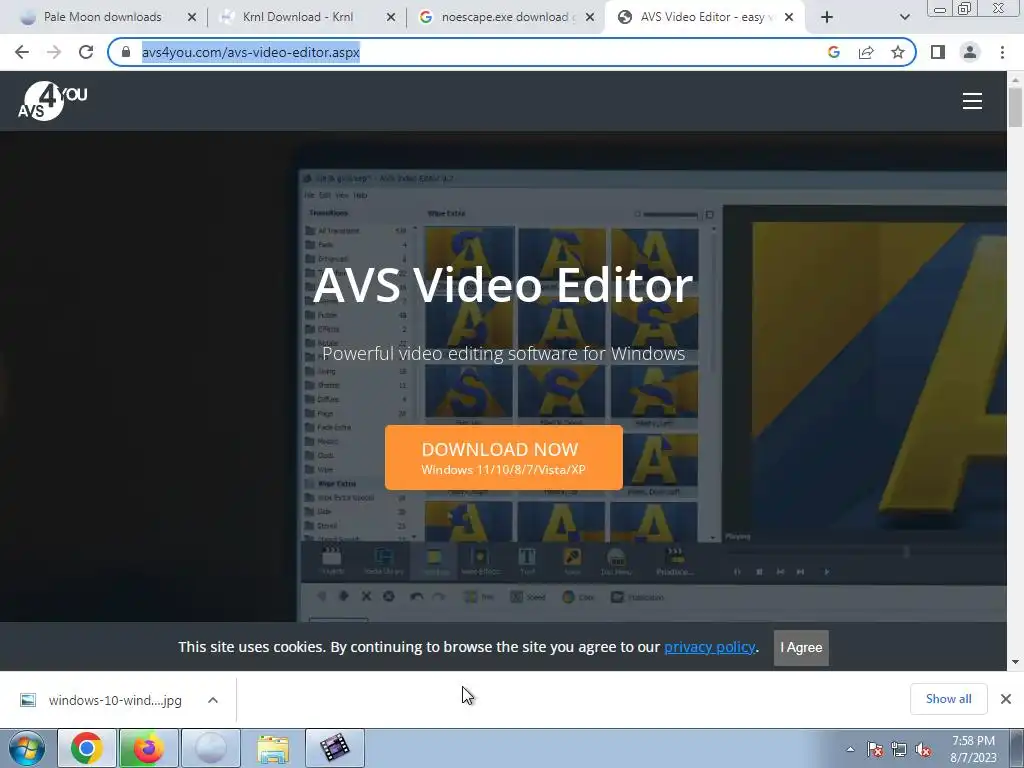Viewport: 1024px width, 768px height.
Task: Open the Windows Start menu
Action: tap(27, 748)
